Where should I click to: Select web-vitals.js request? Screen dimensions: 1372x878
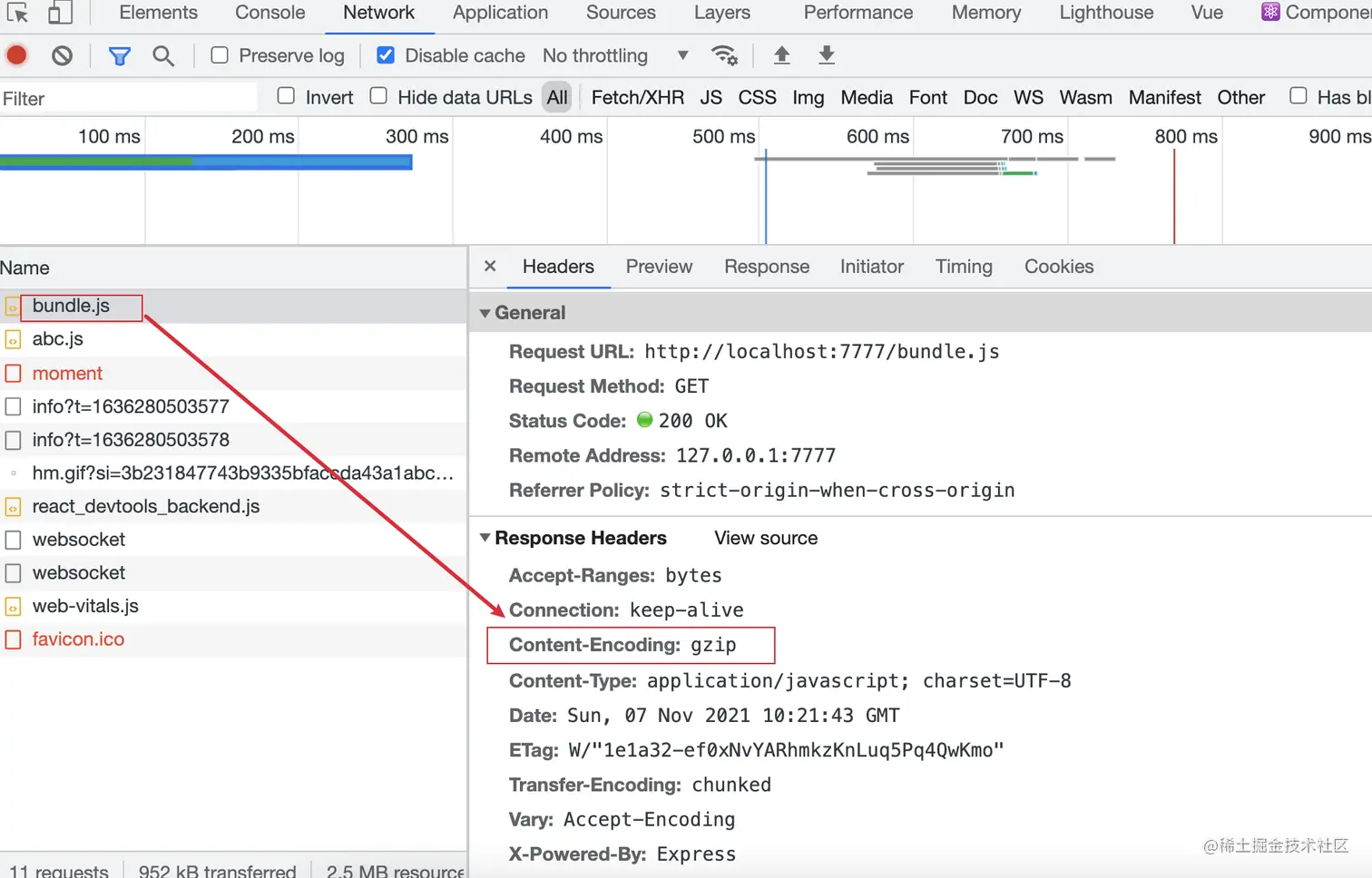(x=233, y=606)
